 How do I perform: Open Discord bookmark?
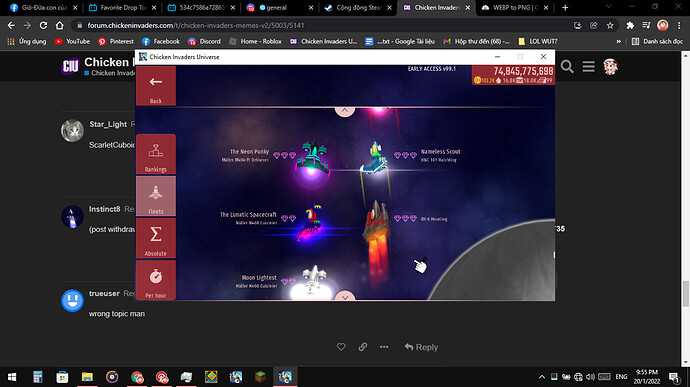(x=204, y=41)
